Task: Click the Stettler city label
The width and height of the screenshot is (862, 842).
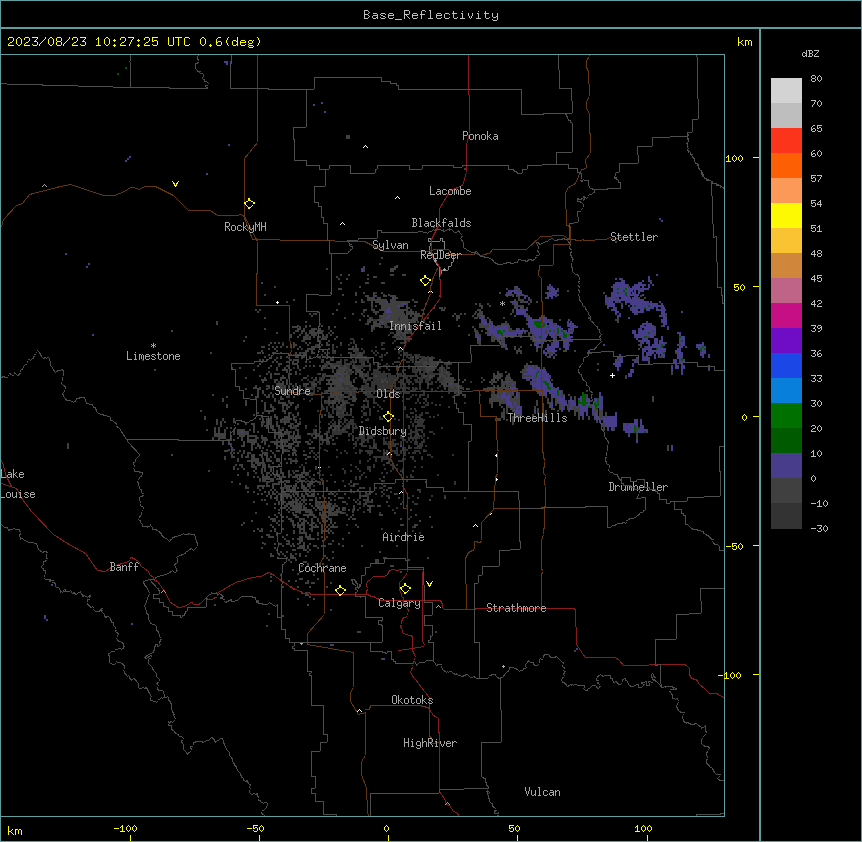Action: tap(634, 237)
